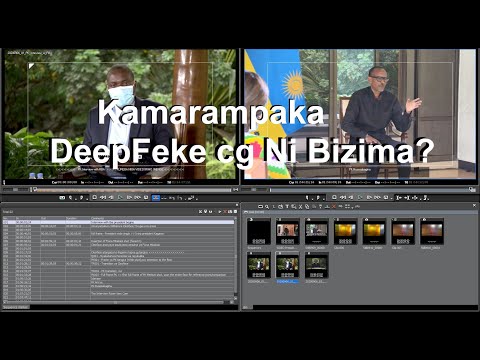Play the timeline in the right Recorder
This screenshot has height=360, width=480.
360,198
